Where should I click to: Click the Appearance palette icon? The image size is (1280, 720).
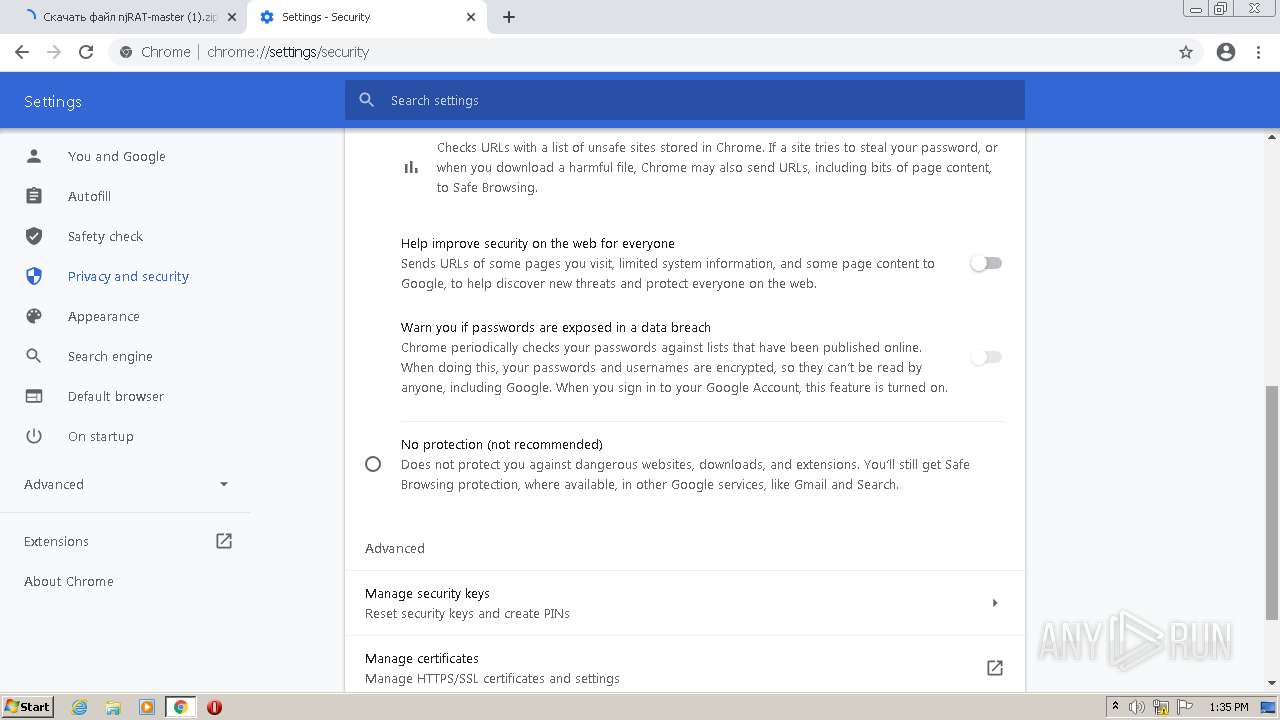pyautogui.click(x=34, y=316)
